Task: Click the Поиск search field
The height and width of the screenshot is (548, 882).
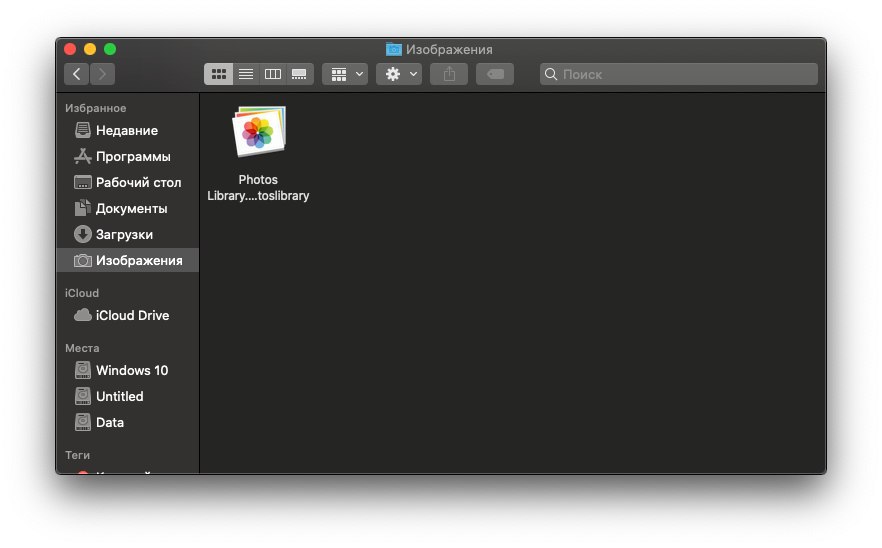Action: (678, 74)
